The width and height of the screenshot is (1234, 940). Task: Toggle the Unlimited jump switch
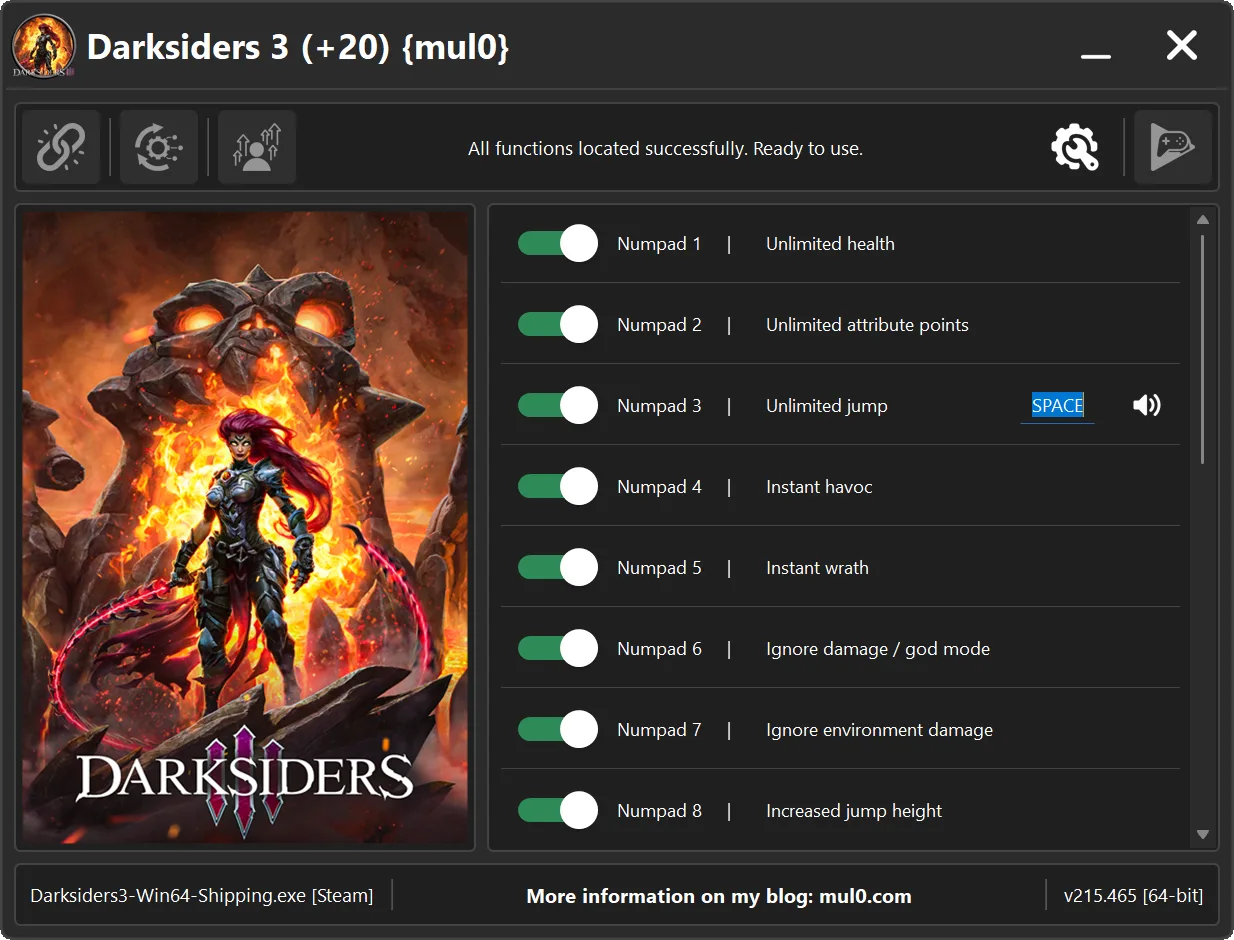tap(558, 405)
